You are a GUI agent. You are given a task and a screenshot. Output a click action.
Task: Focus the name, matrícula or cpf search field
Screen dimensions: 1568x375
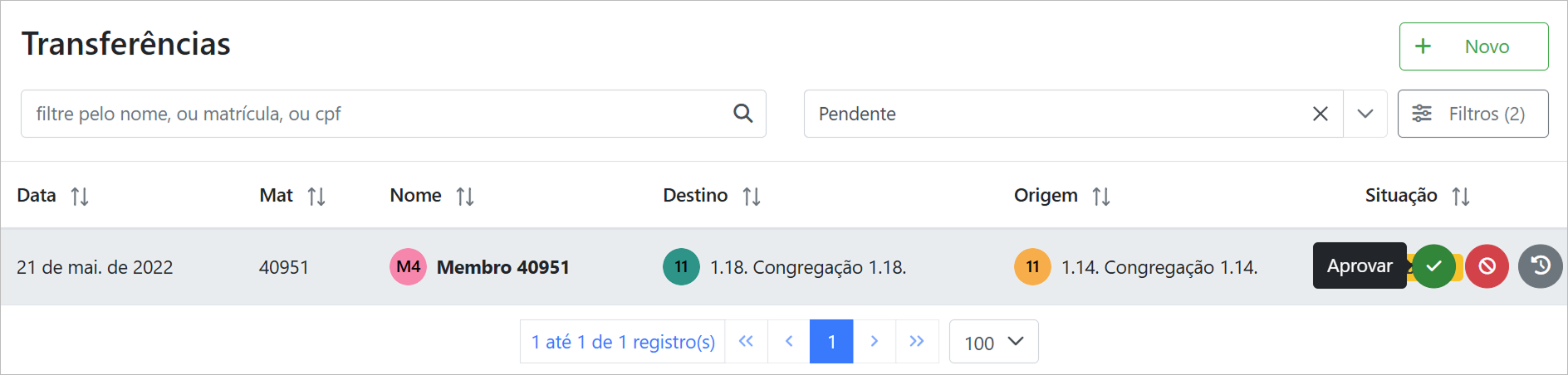coord(374,114)
